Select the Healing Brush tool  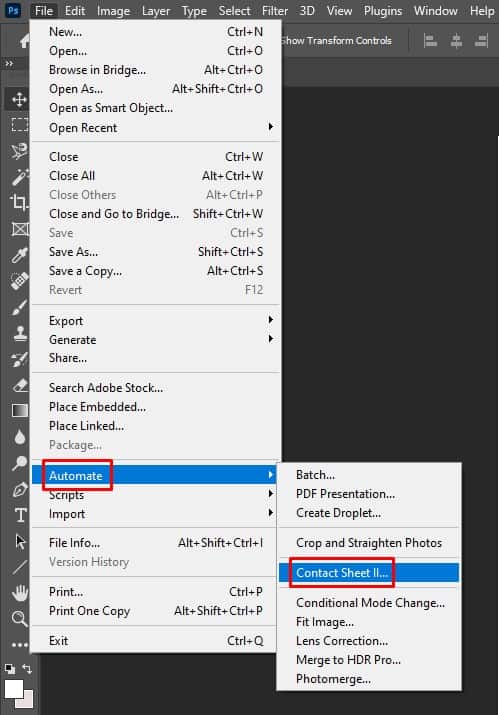point(19,281)
